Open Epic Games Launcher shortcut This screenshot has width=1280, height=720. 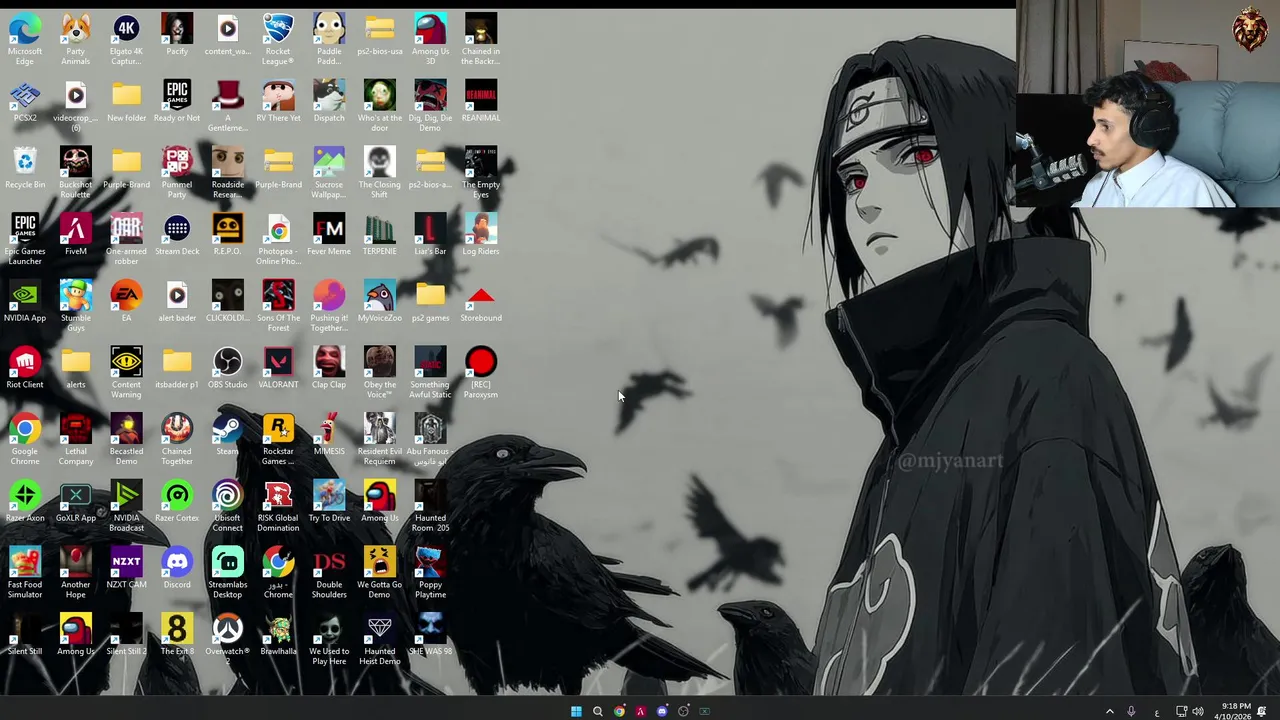[x=25, y=239]
